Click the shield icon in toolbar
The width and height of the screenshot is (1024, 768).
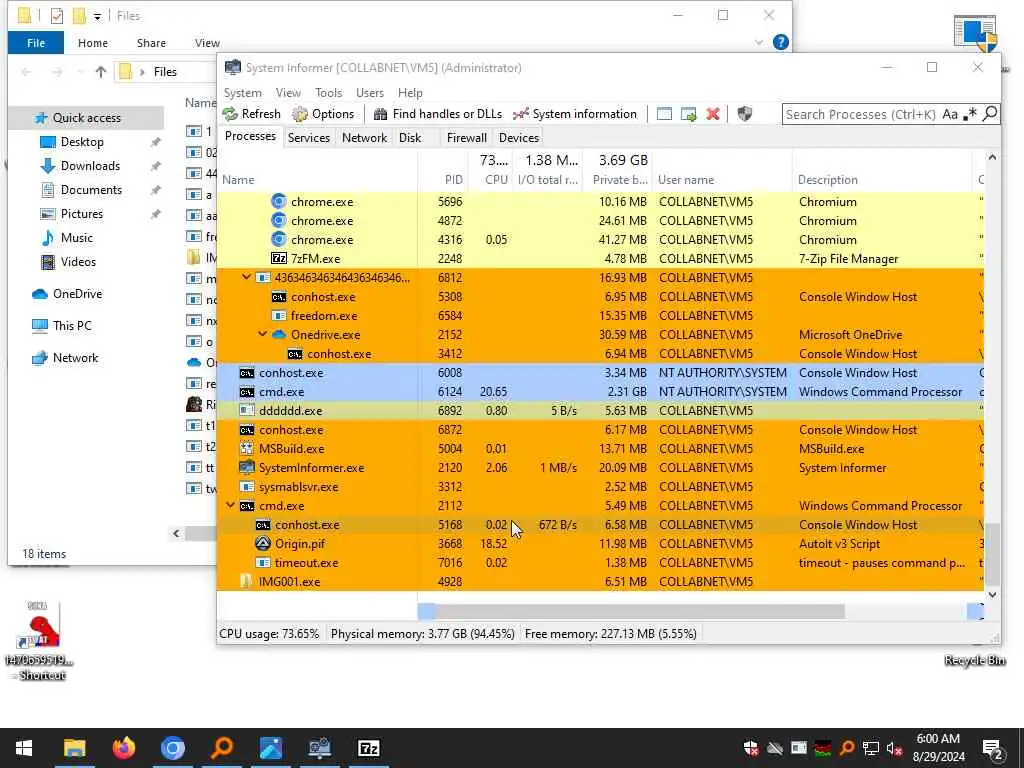(744, 114)
